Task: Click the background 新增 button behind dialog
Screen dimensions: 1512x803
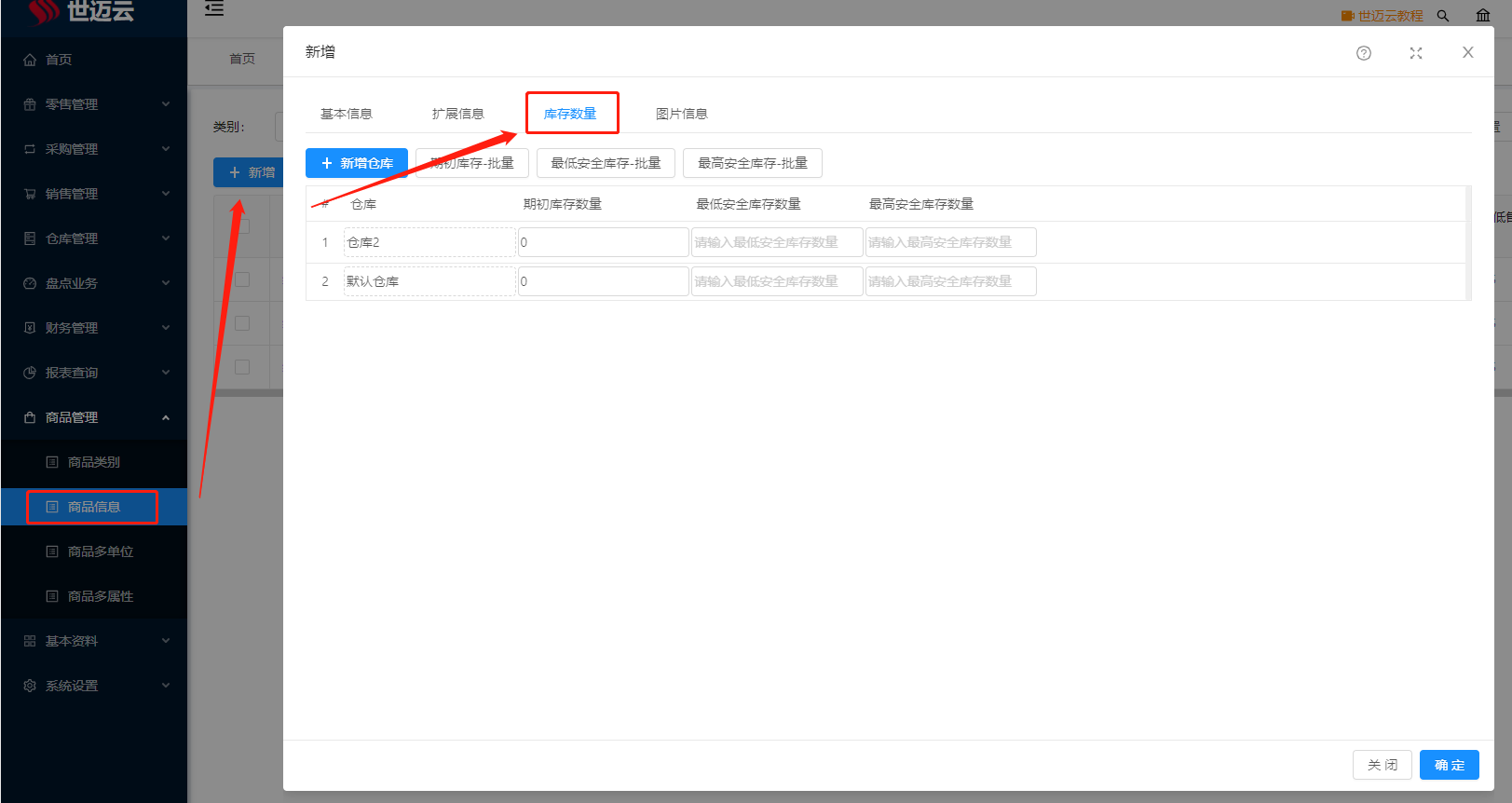Action: (x=249, y=172)
